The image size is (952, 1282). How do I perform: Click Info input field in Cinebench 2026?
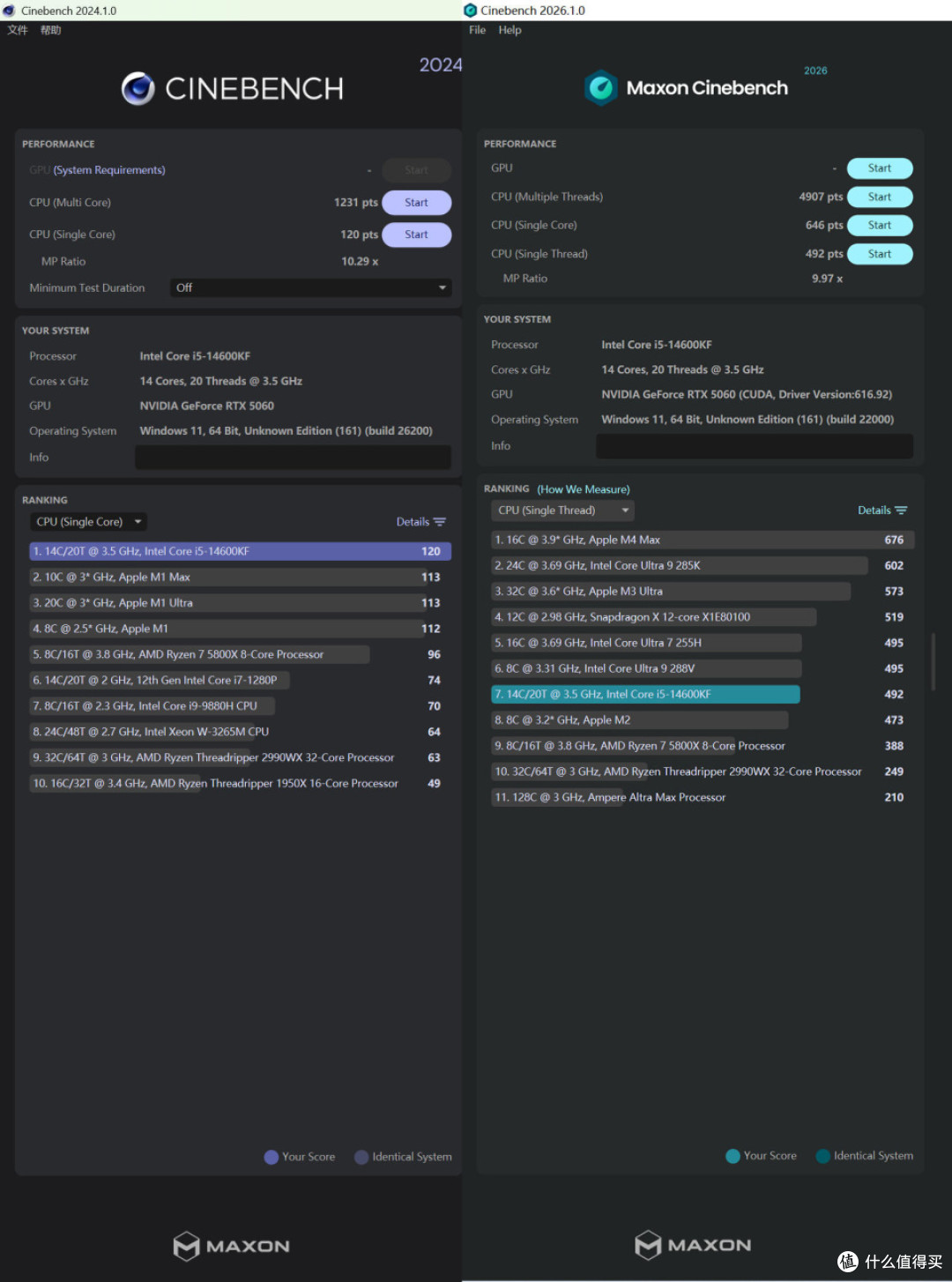755,446
